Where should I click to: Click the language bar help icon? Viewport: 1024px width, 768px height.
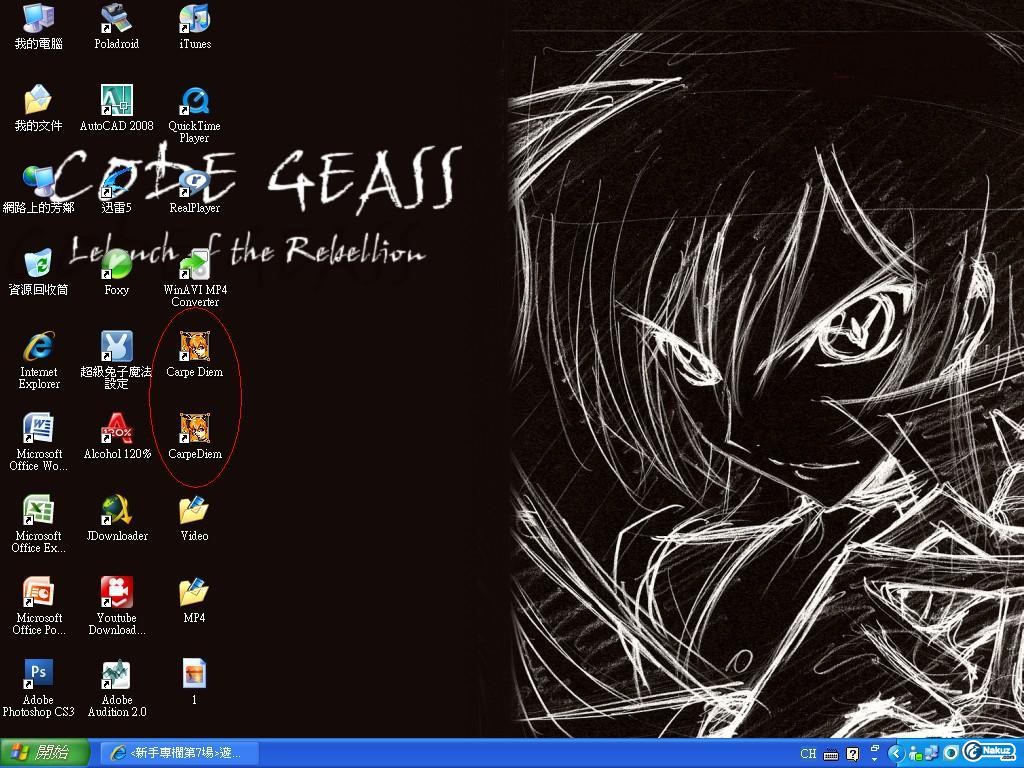point(852,754)
